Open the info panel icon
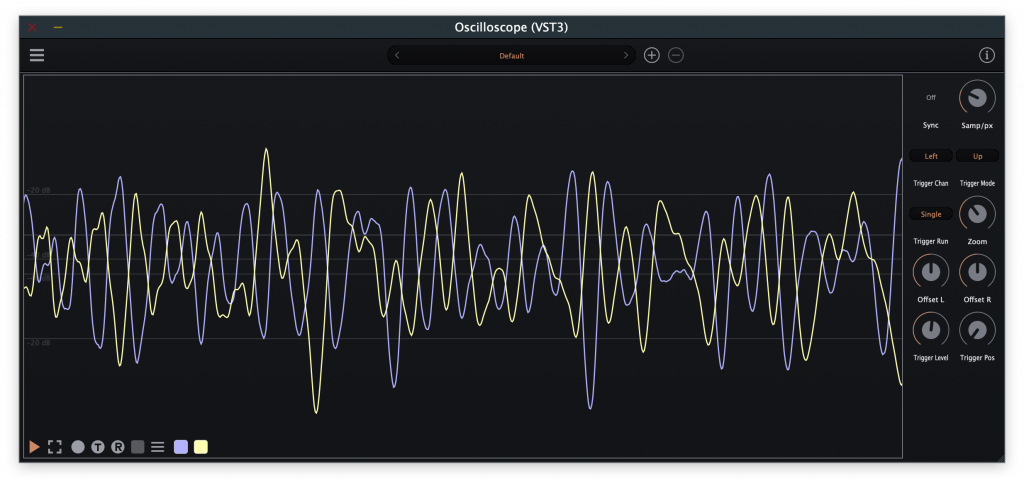 (x=987, y=55)
